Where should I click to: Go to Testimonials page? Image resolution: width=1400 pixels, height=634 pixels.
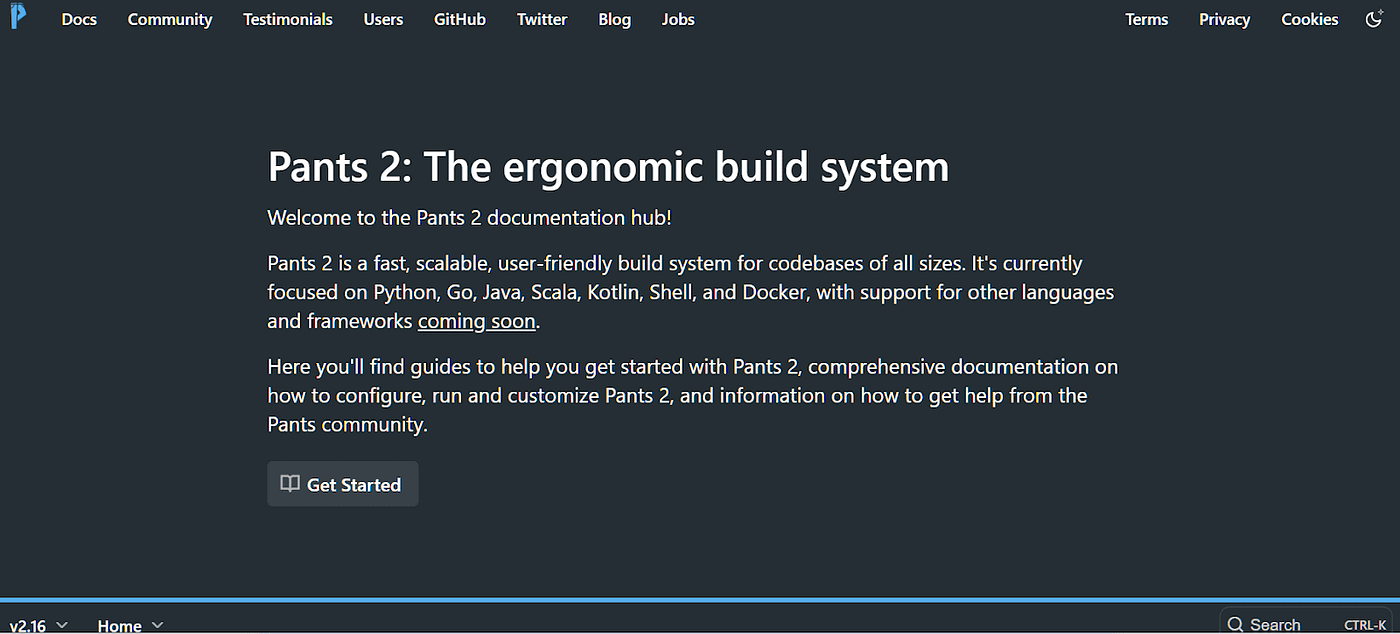[288, 19]
